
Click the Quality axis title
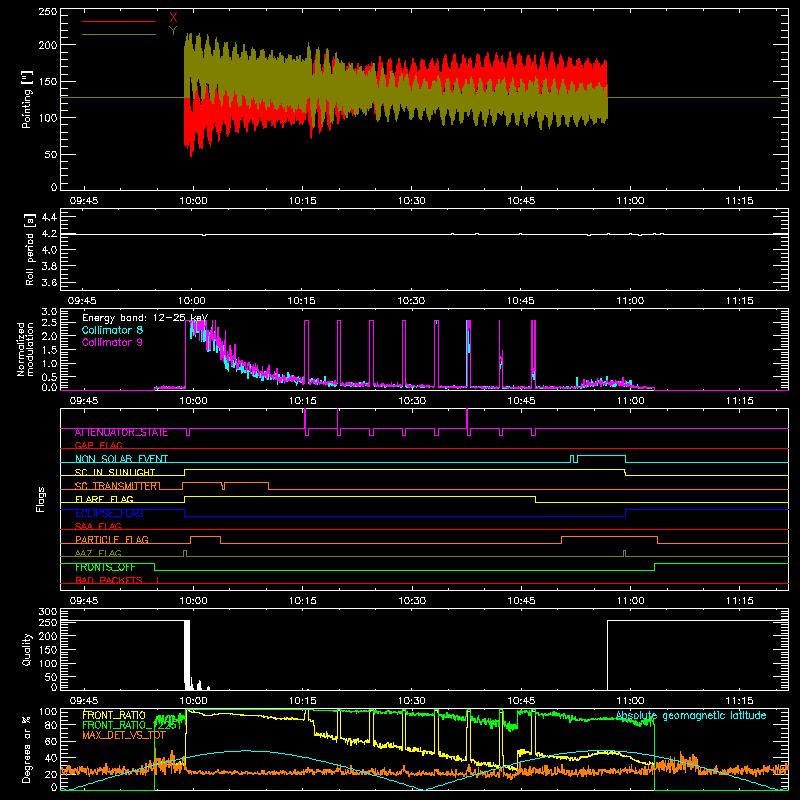[27, 649]
